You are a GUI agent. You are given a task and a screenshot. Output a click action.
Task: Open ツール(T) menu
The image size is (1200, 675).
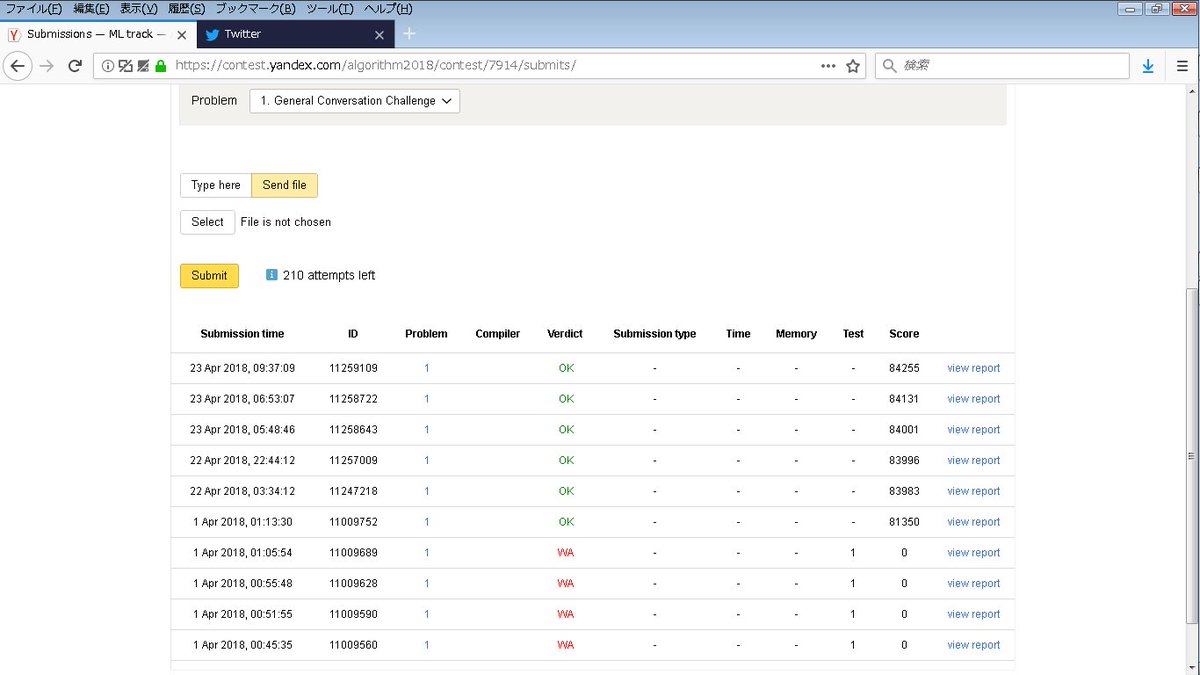click(330, 9)
